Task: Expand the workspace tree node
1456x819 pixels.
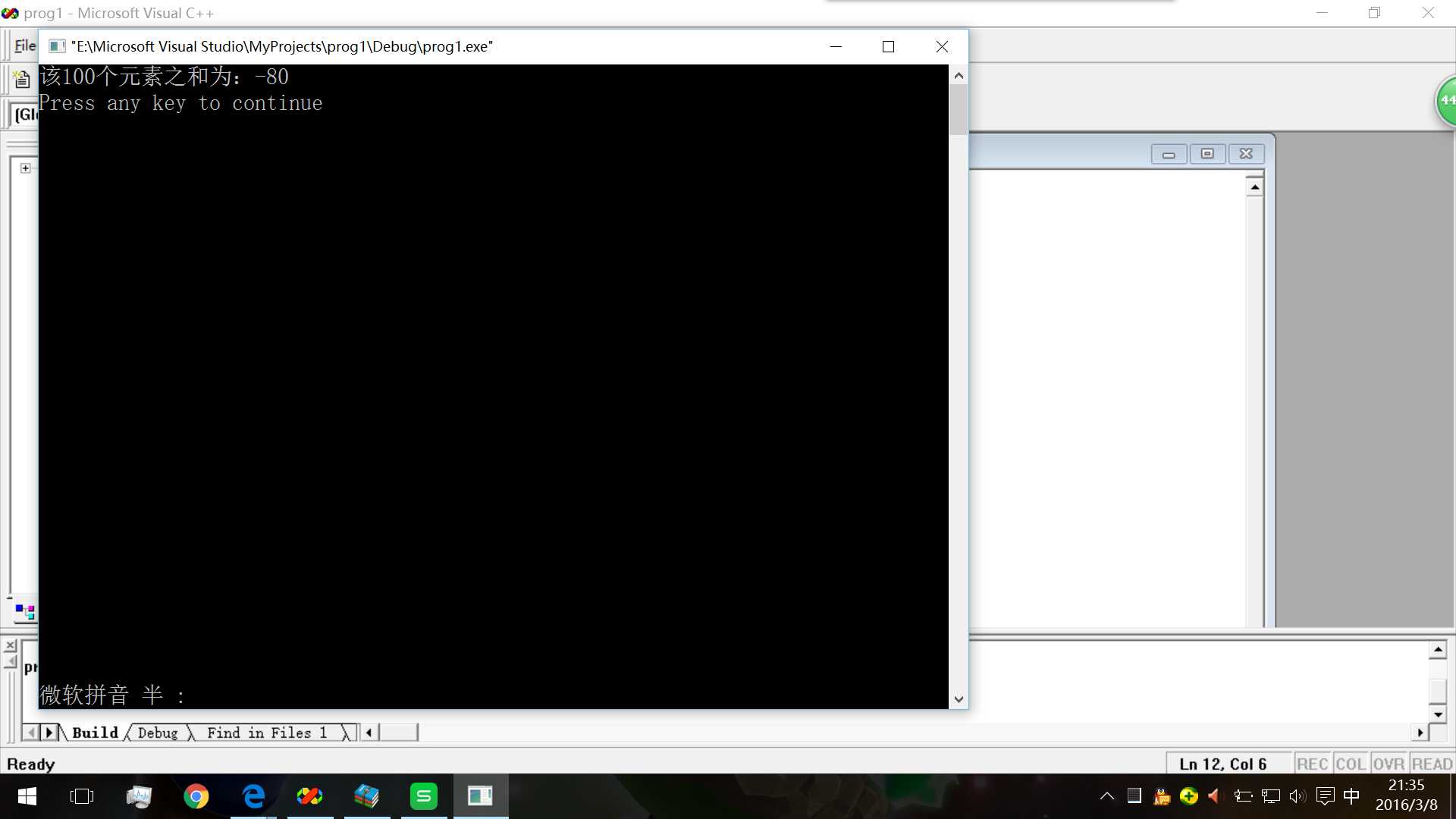Action: [x=26, y=168]
